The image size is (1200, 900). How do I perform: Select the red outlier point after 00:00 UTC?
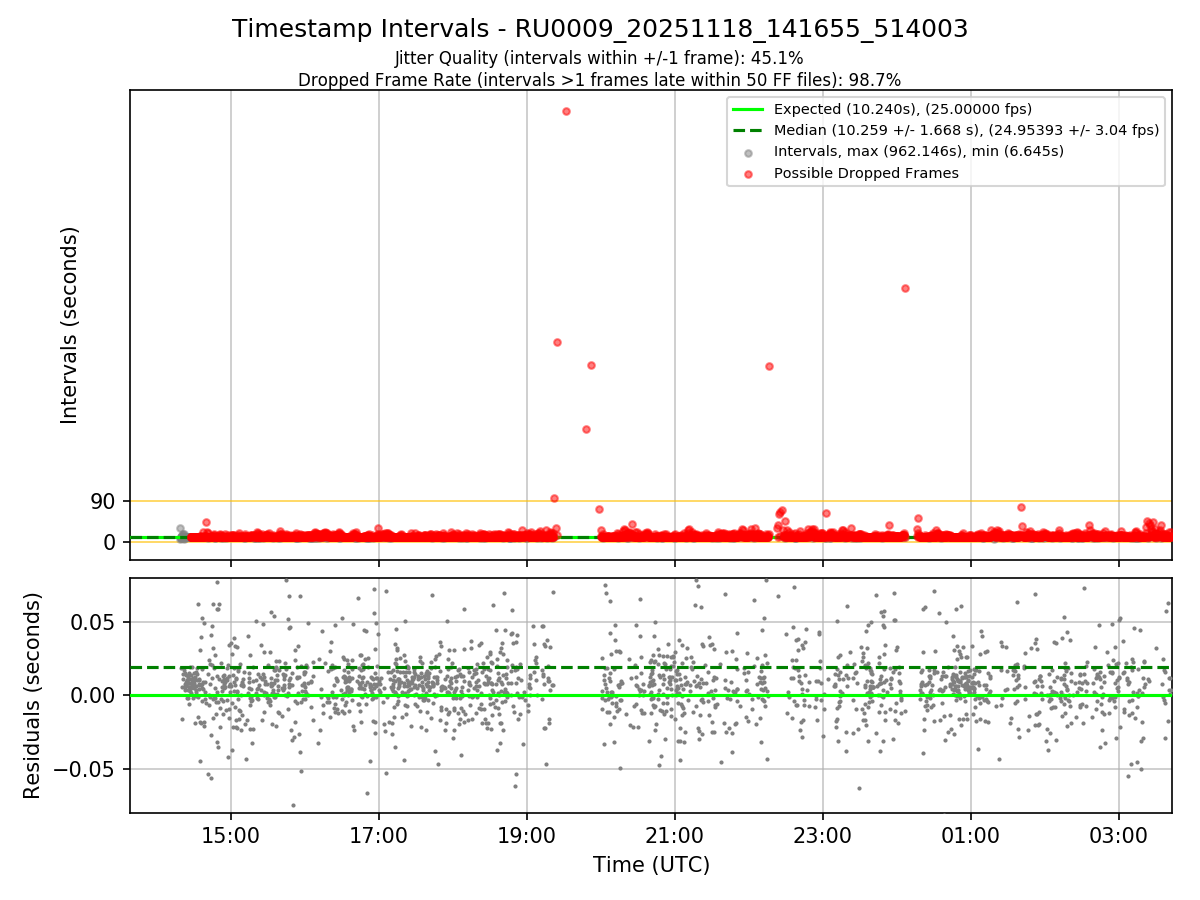(x=905, y=288)
